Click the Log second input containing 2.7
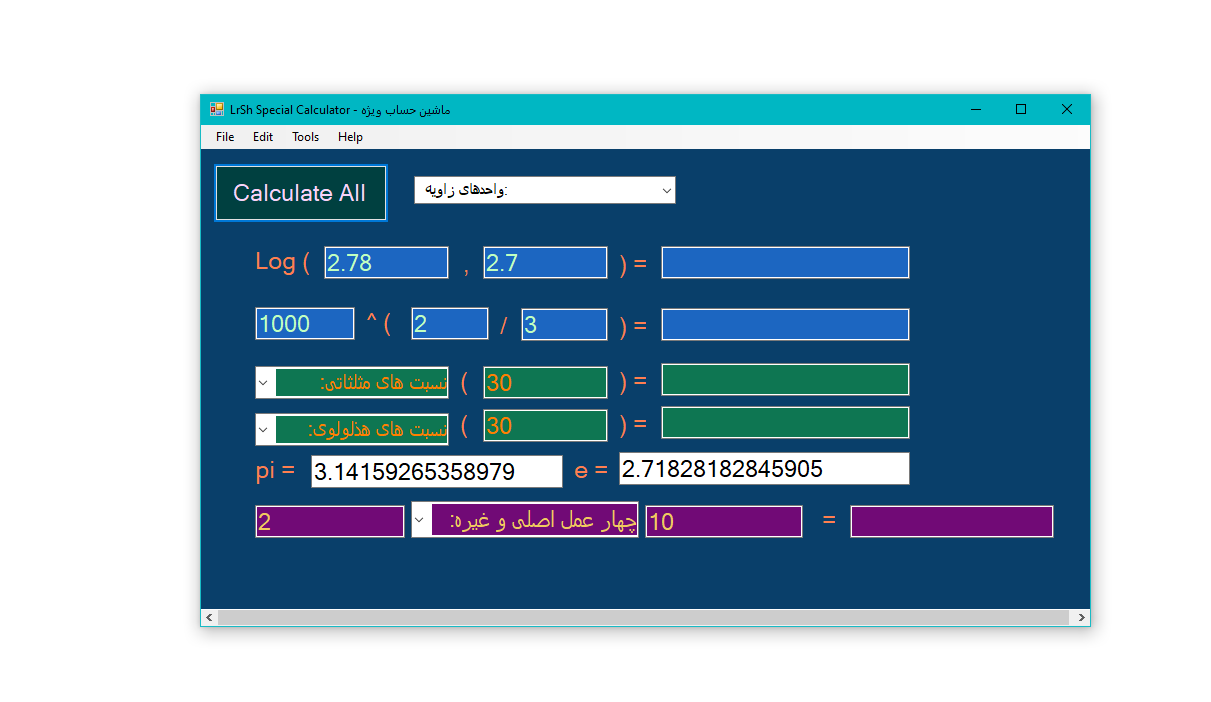1211x702 pixels. (x=545, y=263)
